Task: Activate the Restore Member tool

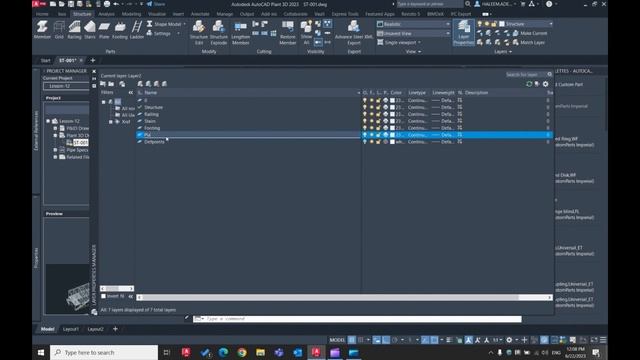Action: coord(288,32)
